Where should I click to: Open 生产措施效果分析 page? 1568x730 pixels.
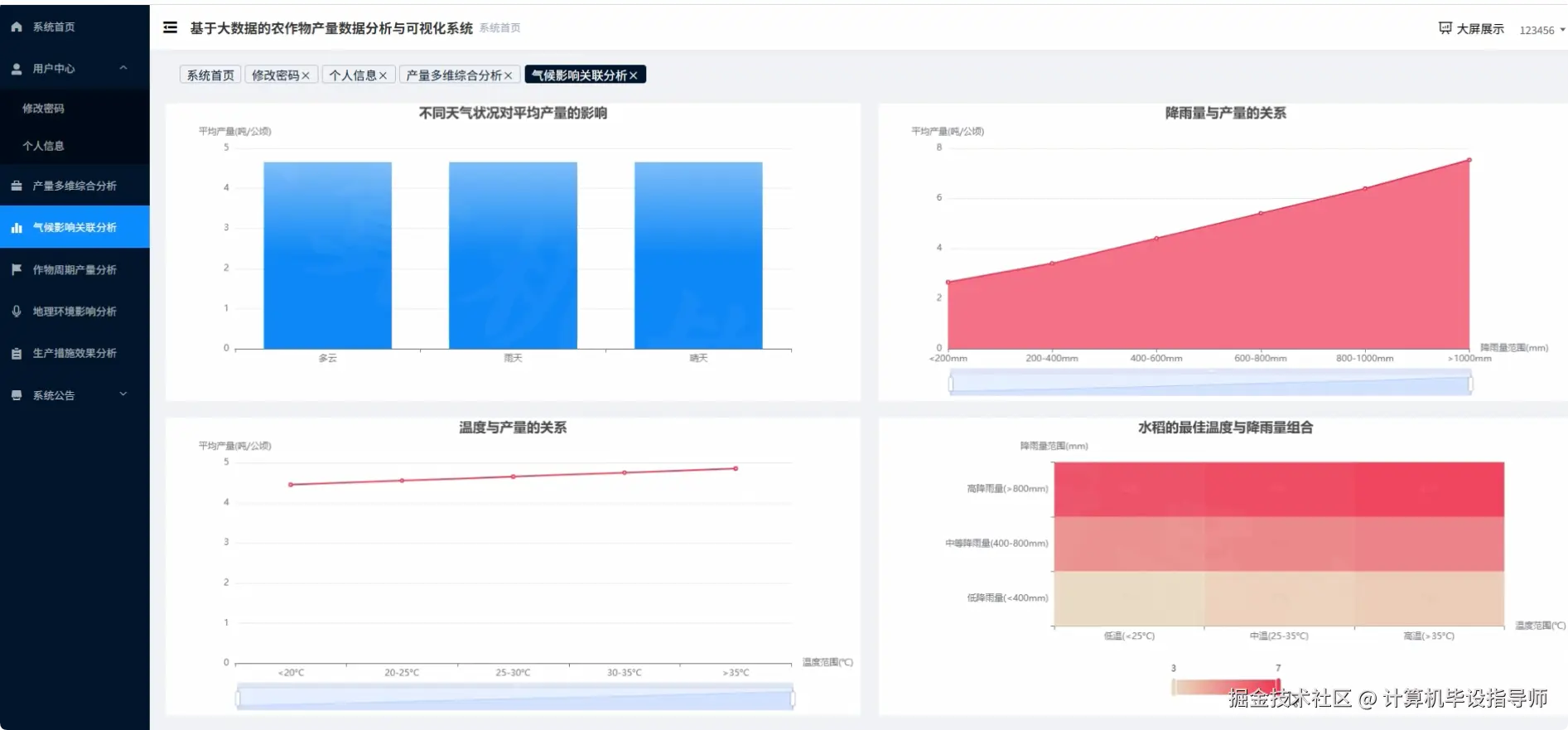pyautogui.click(x=75, y=353)
